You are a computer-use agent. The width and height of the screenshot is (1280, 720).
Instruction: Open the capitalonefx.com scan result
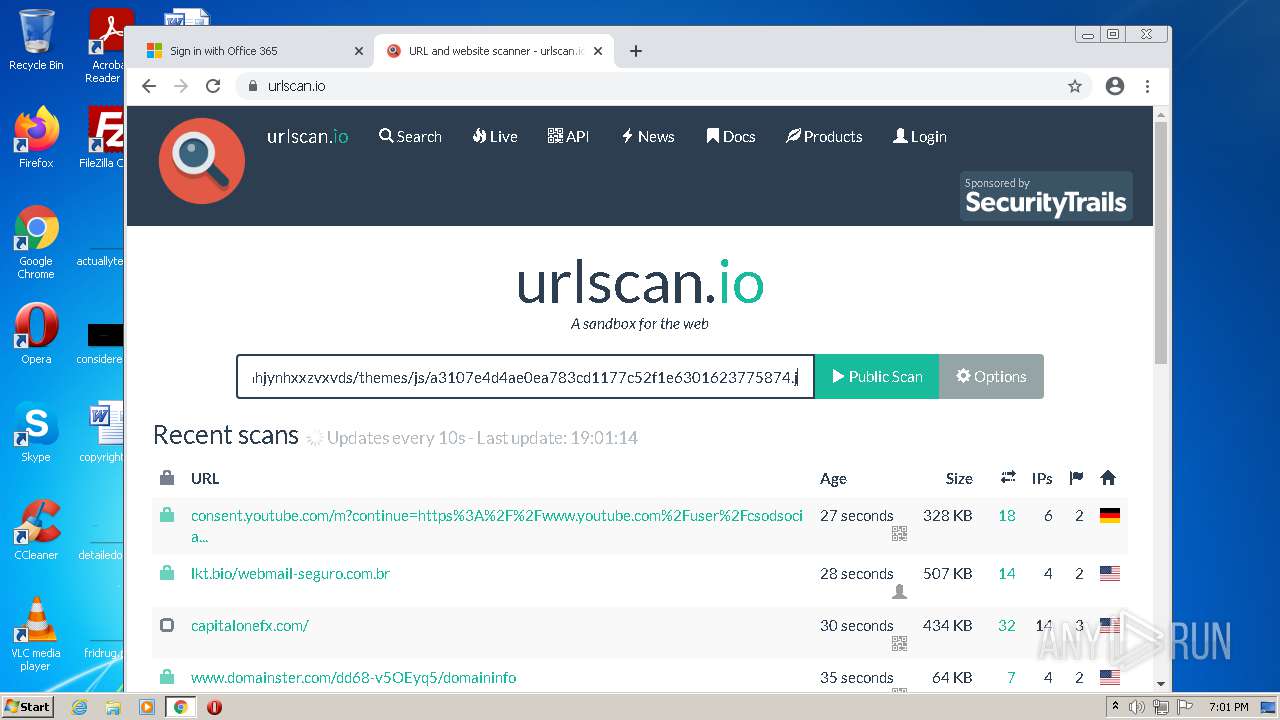250,626
